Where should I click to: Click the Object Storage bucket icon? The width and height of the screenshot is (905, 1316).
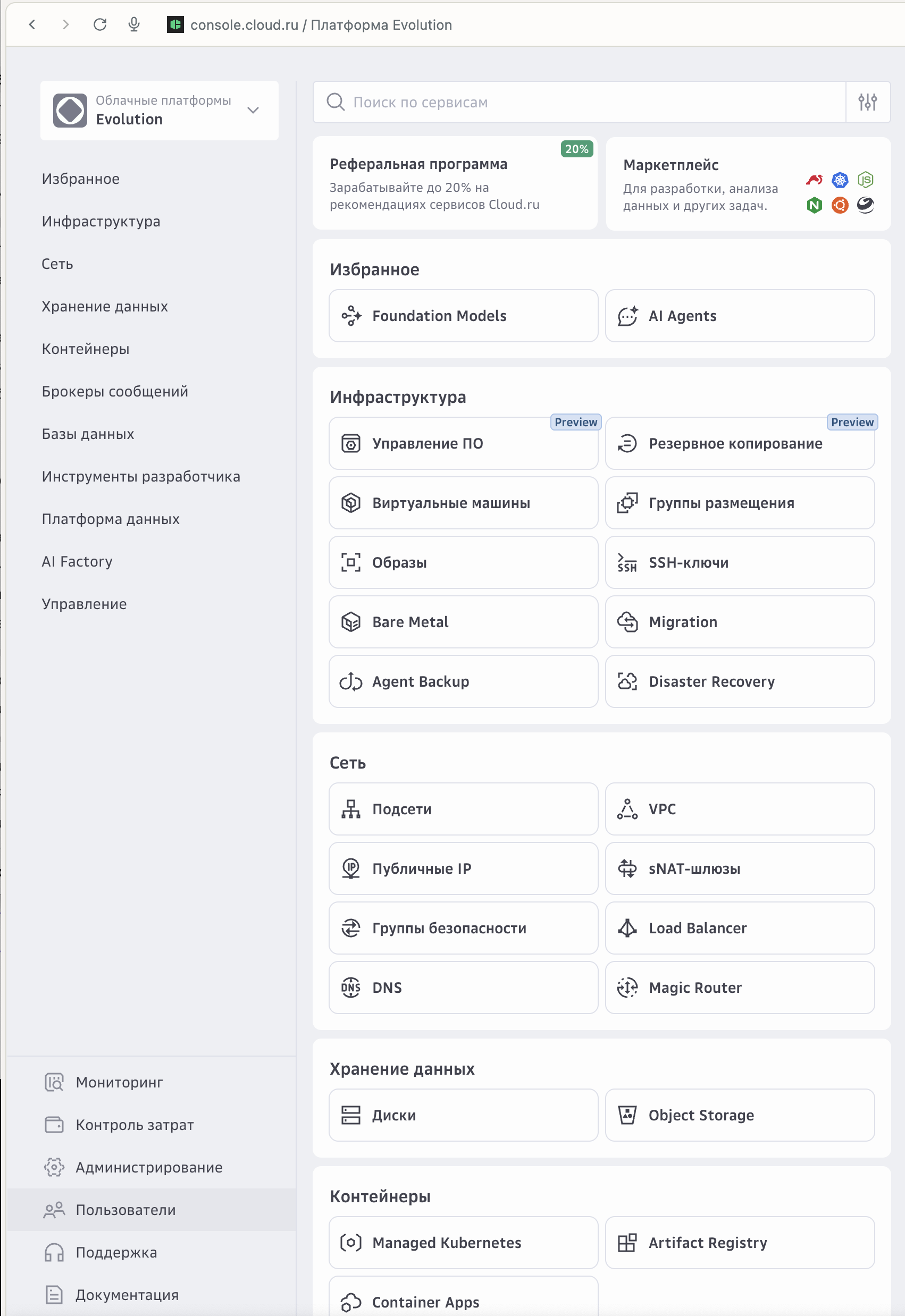627,1115
